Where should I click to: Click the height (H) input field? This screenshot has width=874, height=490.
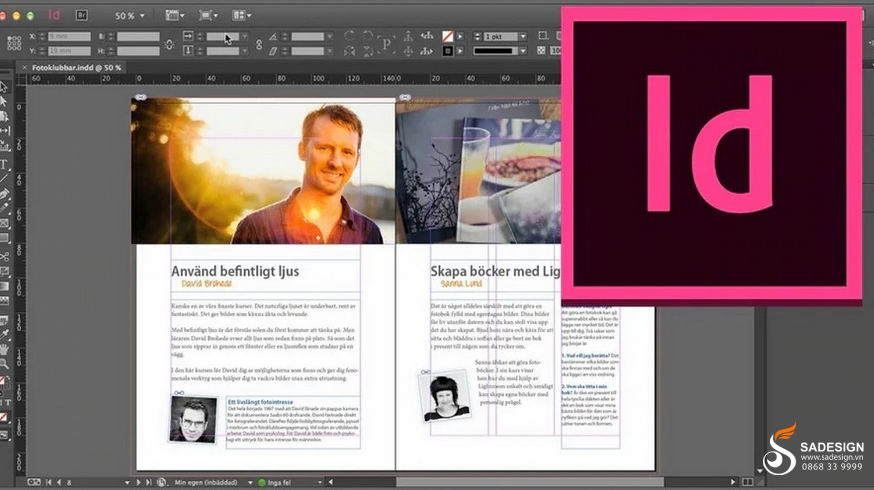tap(138, 51)
